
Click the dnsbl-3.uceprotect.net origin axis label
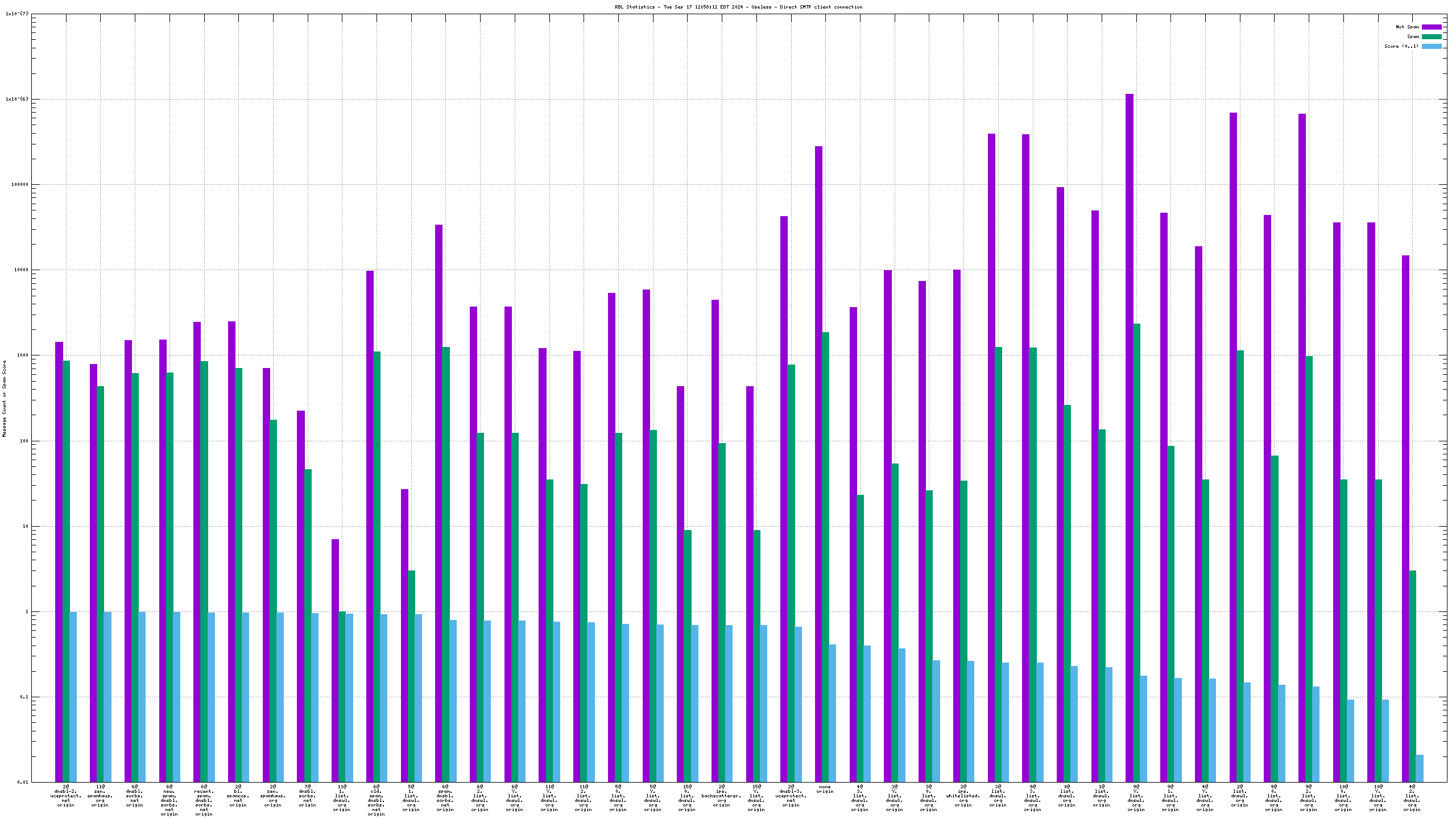click(x=791, y=796)
